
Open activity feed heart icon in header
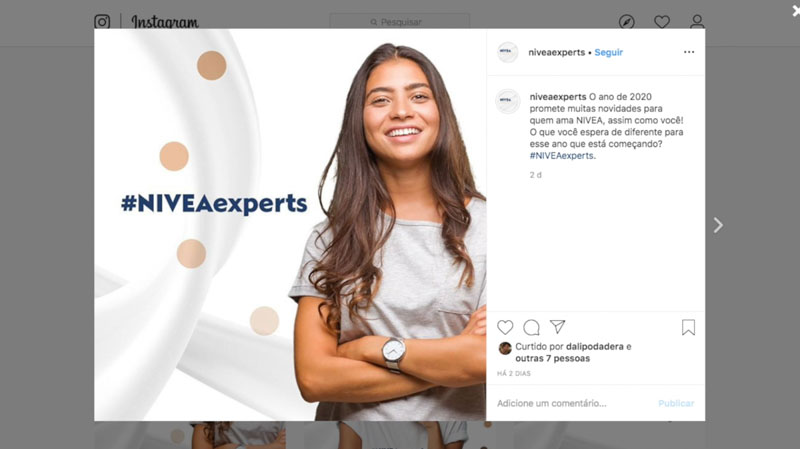[x=662, y=22]
